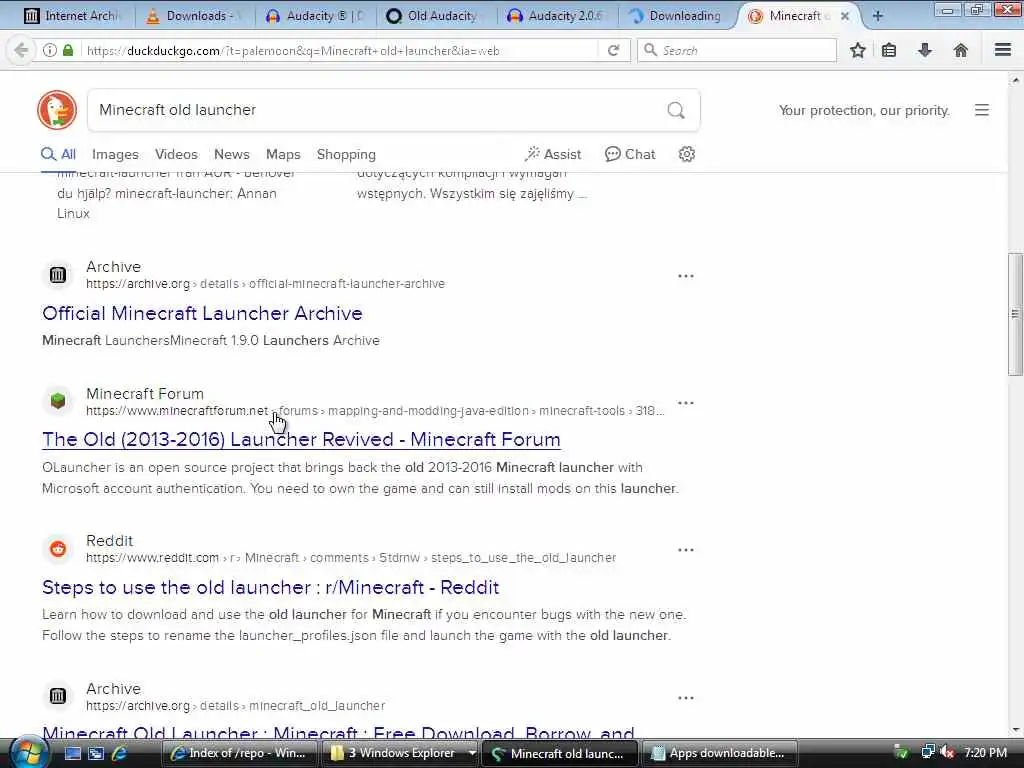The width and height of the screenshot is (1024, 768).
Task: Click the page vertical scrollbar thumb
Action: point(1015,314)
